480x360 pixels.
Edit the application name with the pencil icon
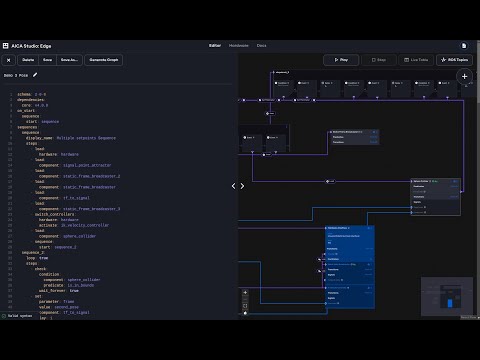[35, 75]
